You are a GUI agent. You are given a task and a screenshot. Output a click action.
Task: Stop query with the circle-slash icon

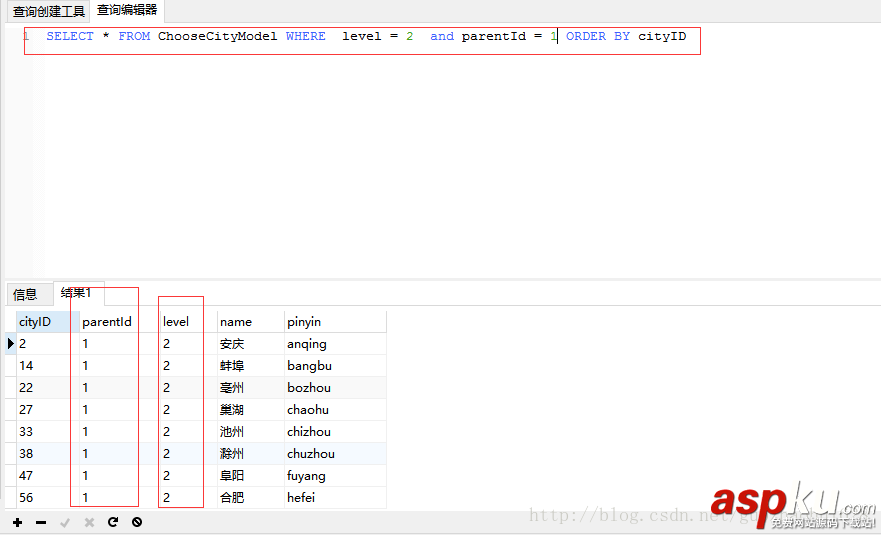137,522
